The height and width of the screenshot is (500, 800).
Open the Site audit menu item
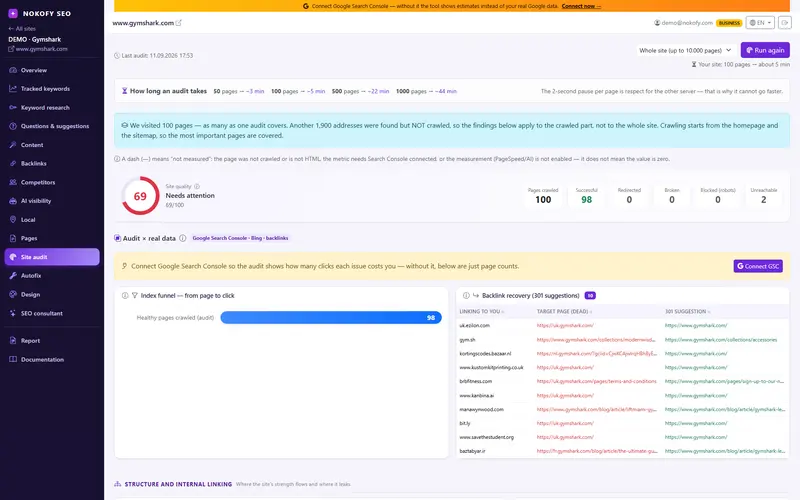52,257
